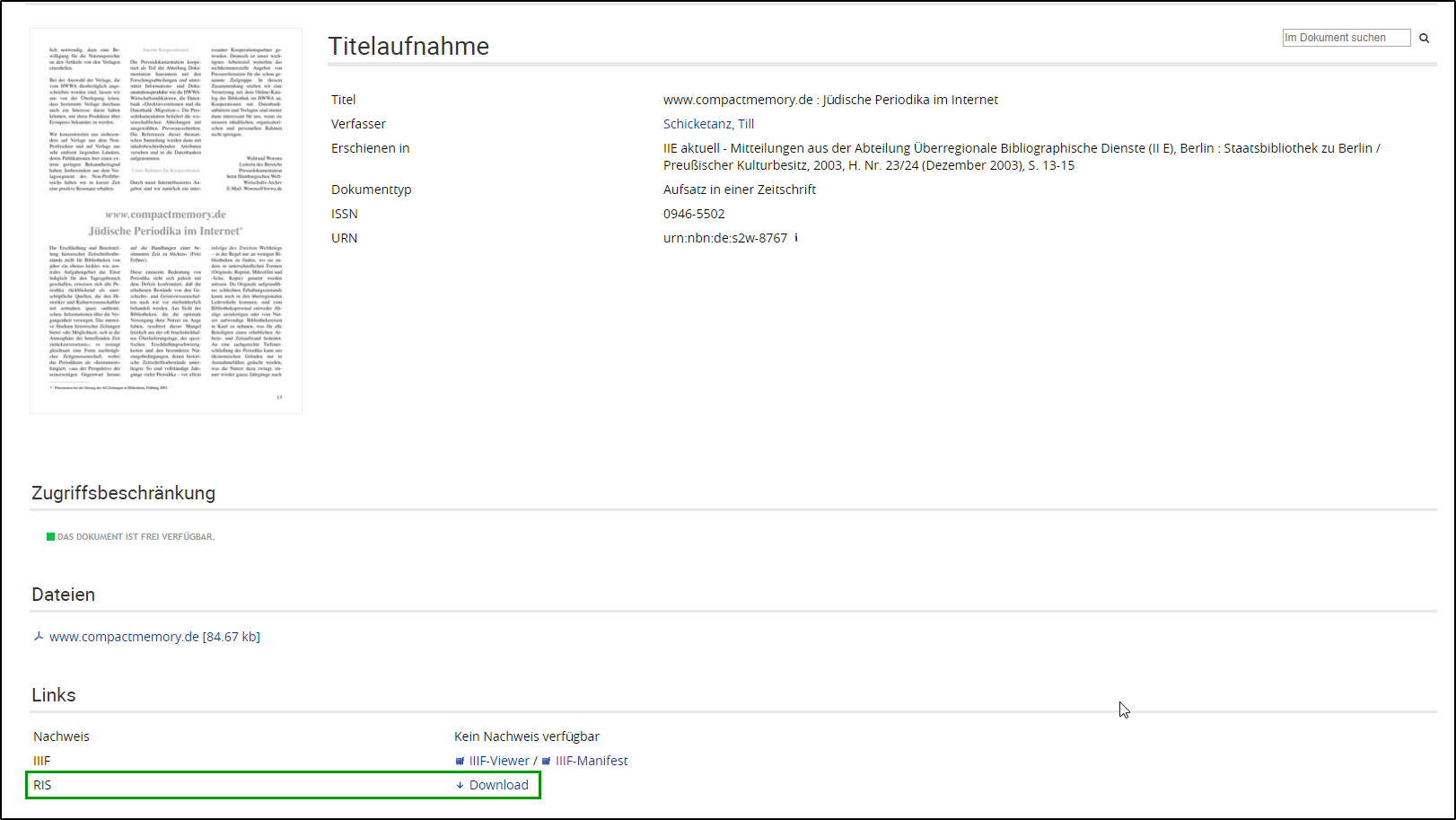
Task: Click the info icon beside the URN
Action: [796, 238]
